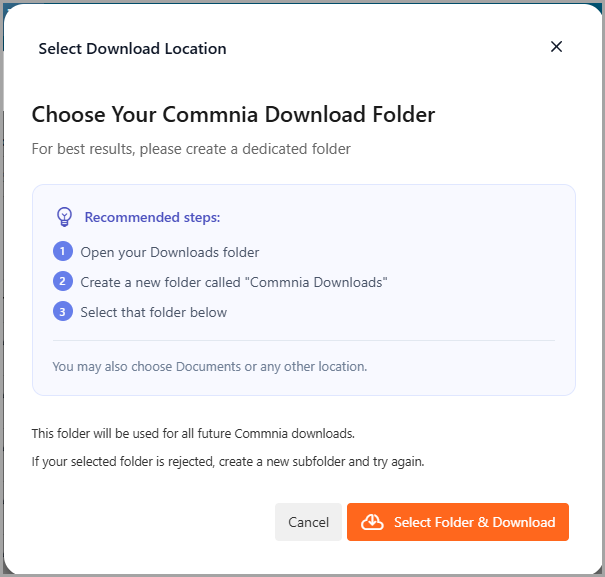Click the Select Folder & Download label
This screenshot has height=577, width=605.
[x=474, y=522]
